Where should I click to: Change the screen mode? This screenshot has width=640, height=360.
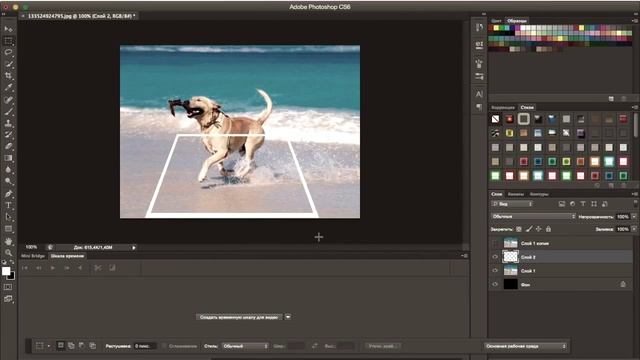pyautogui.click(x=8, y=299)
